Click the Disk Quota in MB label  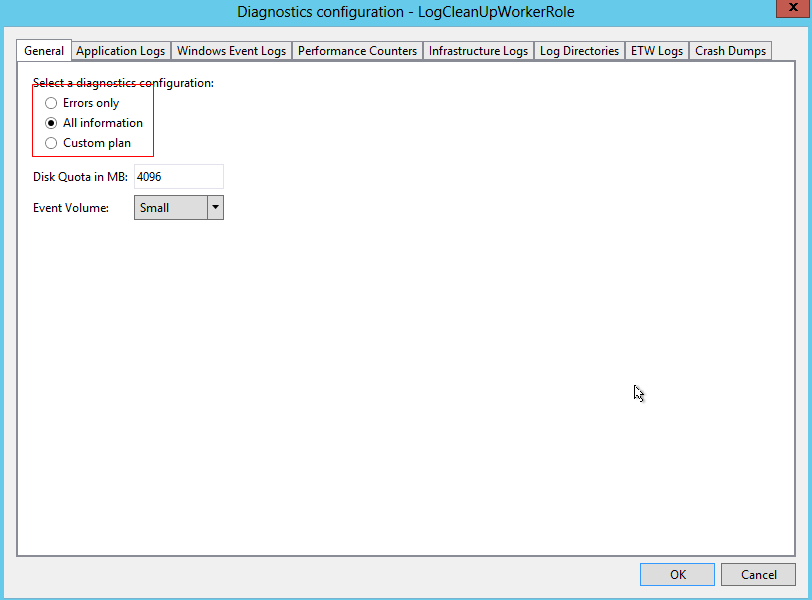[x=80, y=177]
